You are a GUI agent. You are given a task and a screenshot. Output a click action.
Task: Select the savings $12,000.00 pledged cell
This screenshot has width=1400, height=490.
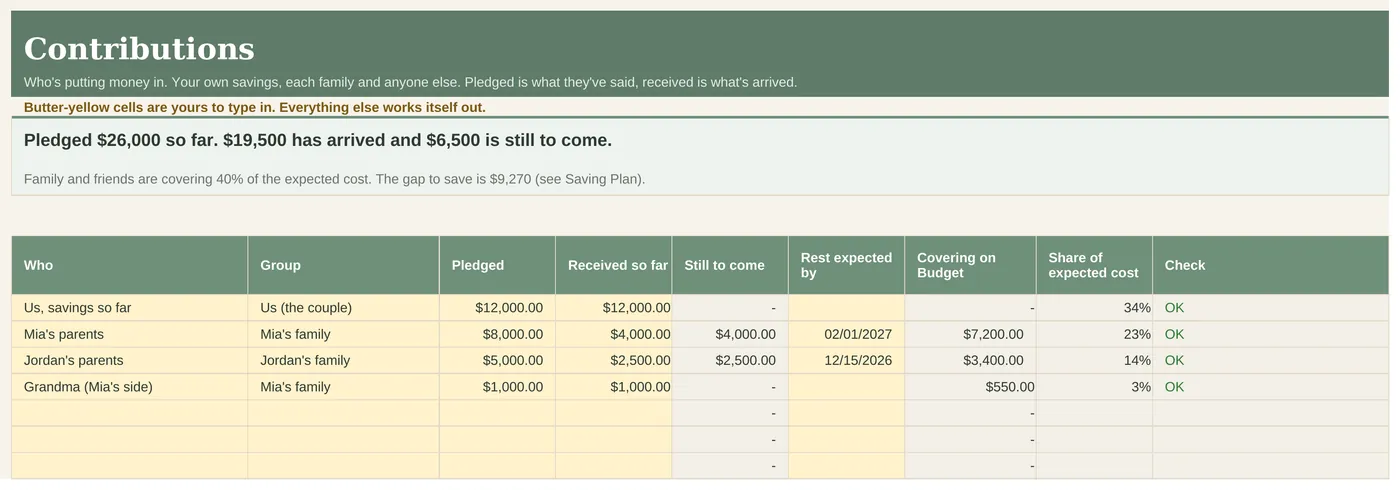pos(497,308)
